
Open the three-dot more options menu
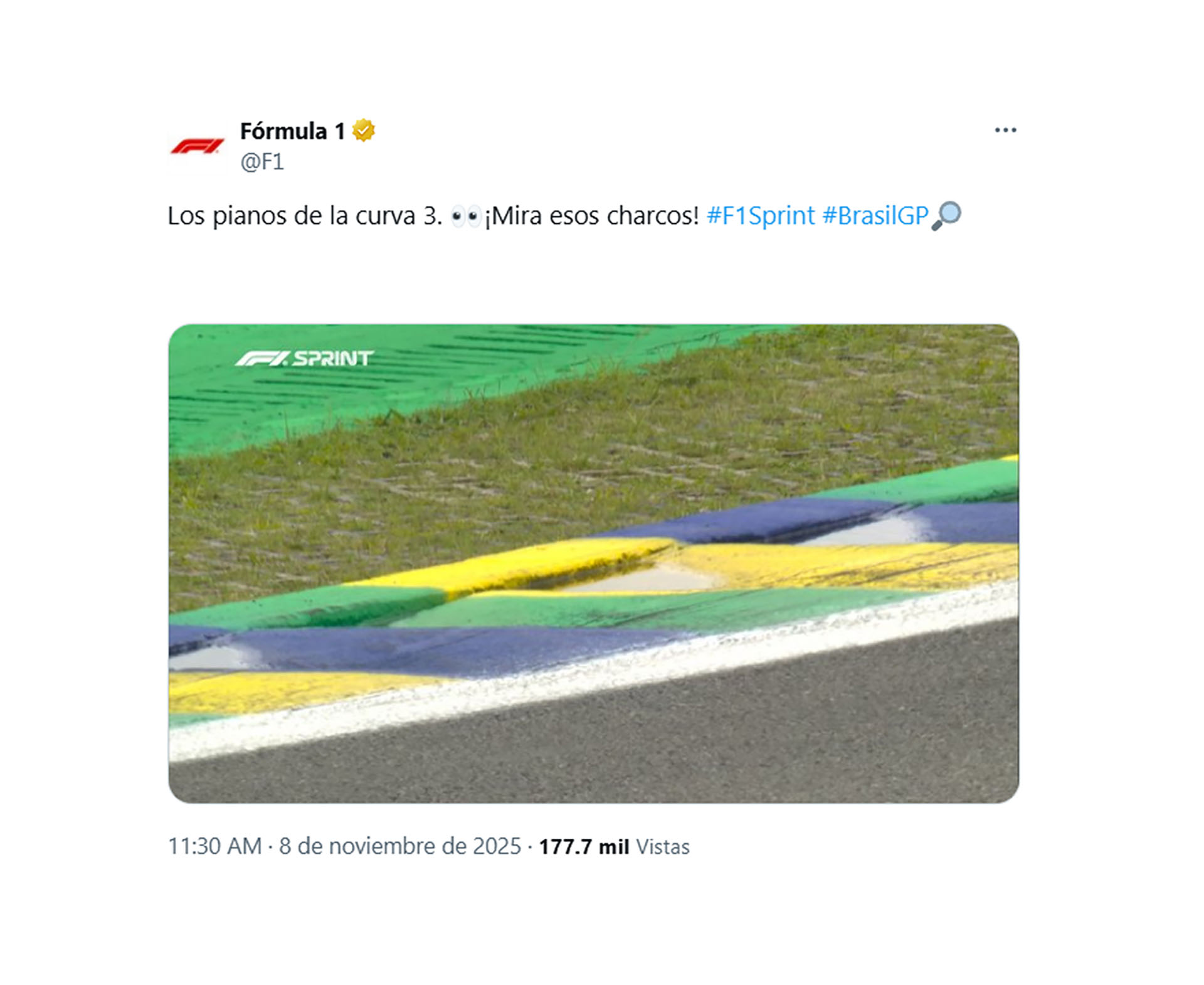tap(1005, 130)
